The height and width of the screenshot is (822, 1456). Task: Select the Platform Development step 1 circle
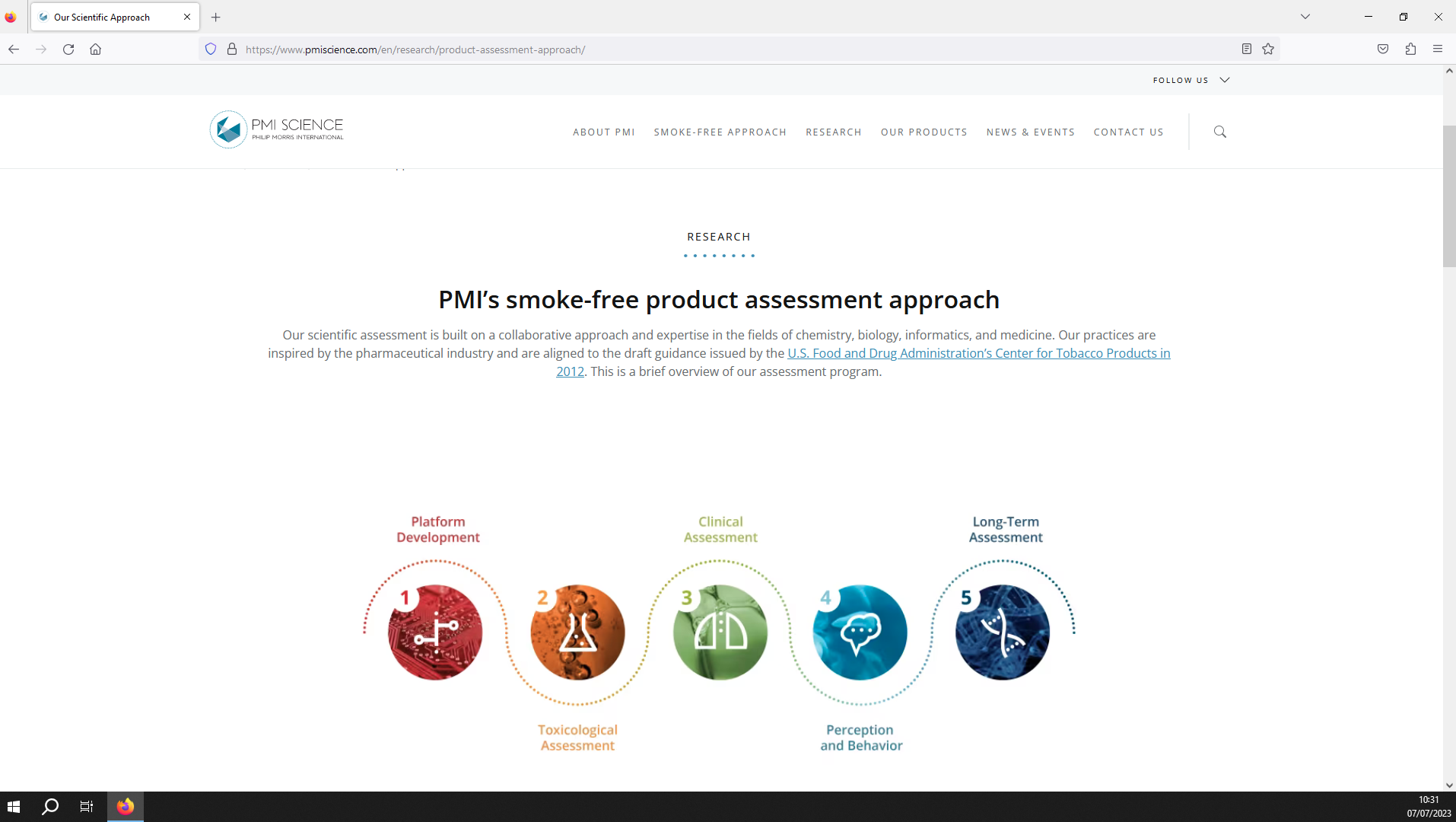click(x=435, y=632)
